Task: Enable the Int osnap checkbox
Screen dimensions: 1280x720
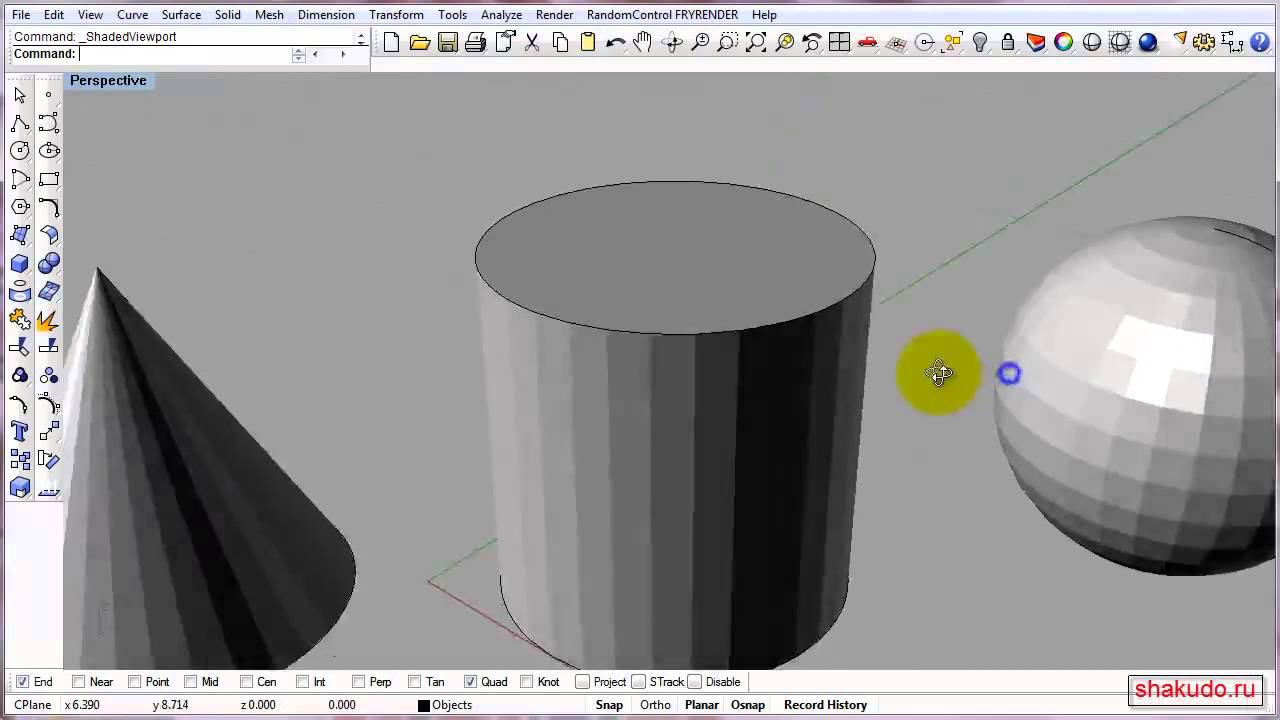Action: 303,682
